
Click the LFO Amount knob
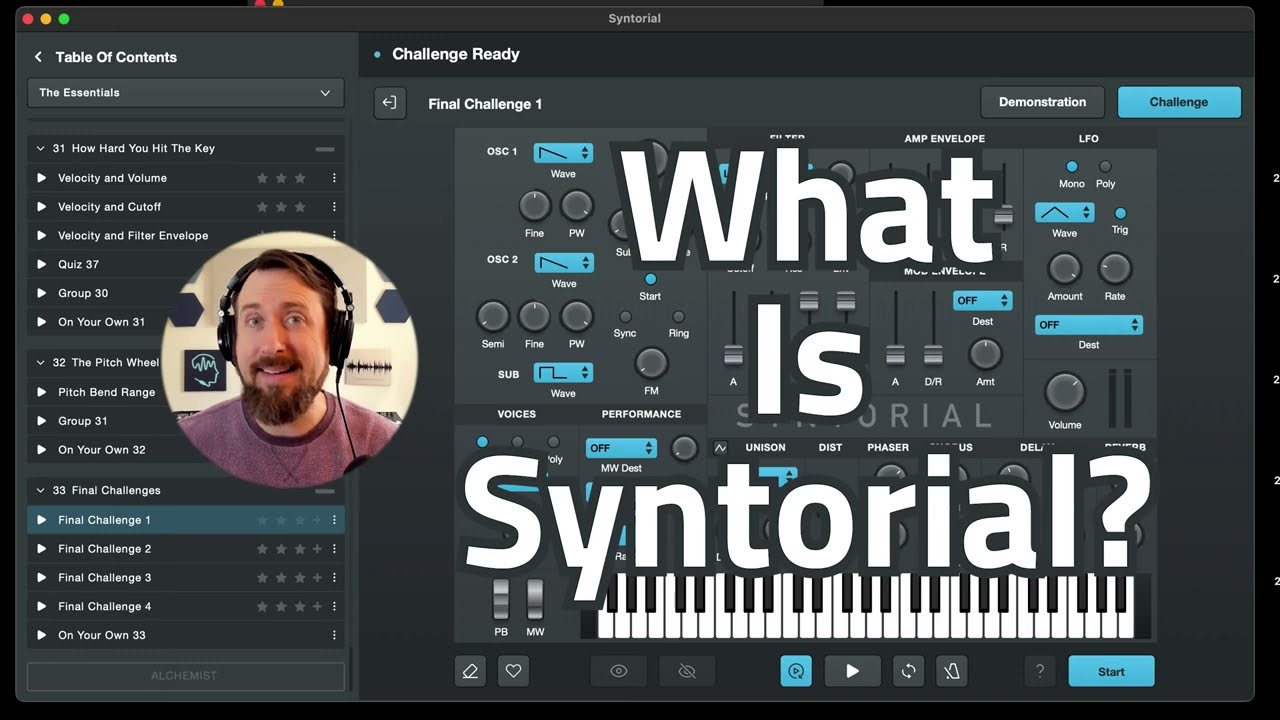(1064, 268)
